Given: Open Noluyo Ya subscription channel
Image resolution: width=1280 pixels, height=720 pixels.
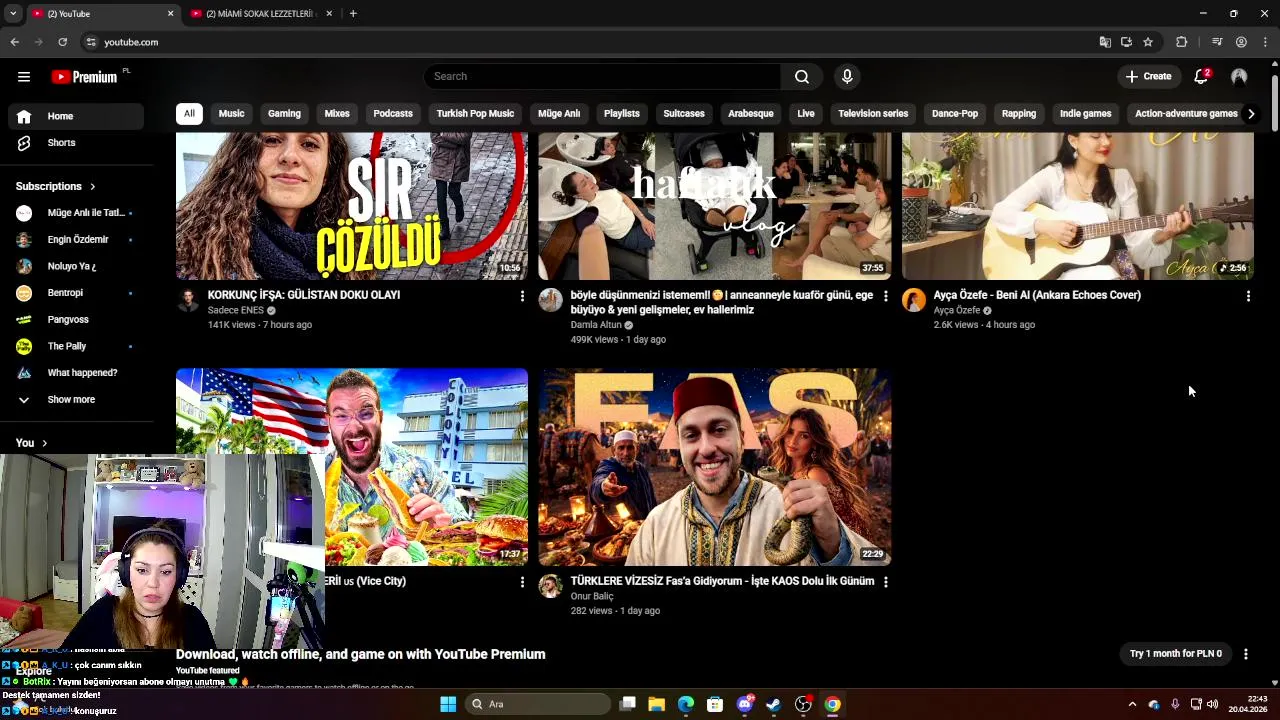Looking at the screenshot, I should click(x=76, y=266).
